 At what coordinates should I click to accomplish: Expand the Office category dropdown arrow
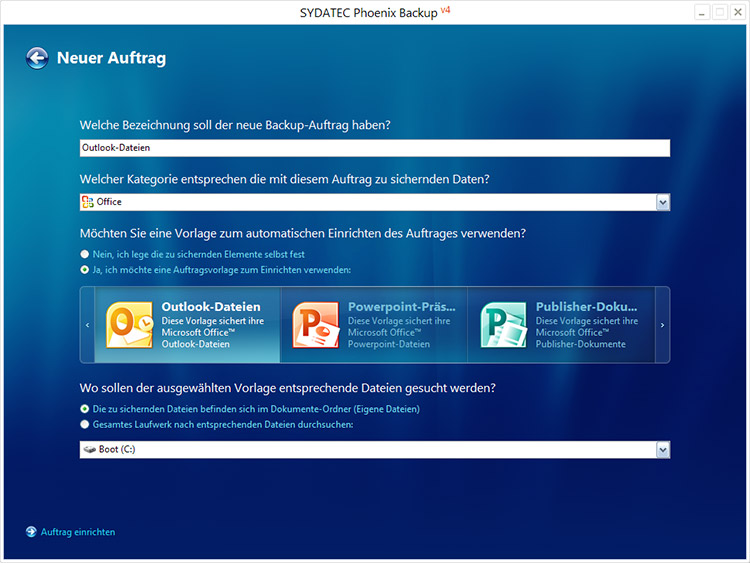click(662, 202)
